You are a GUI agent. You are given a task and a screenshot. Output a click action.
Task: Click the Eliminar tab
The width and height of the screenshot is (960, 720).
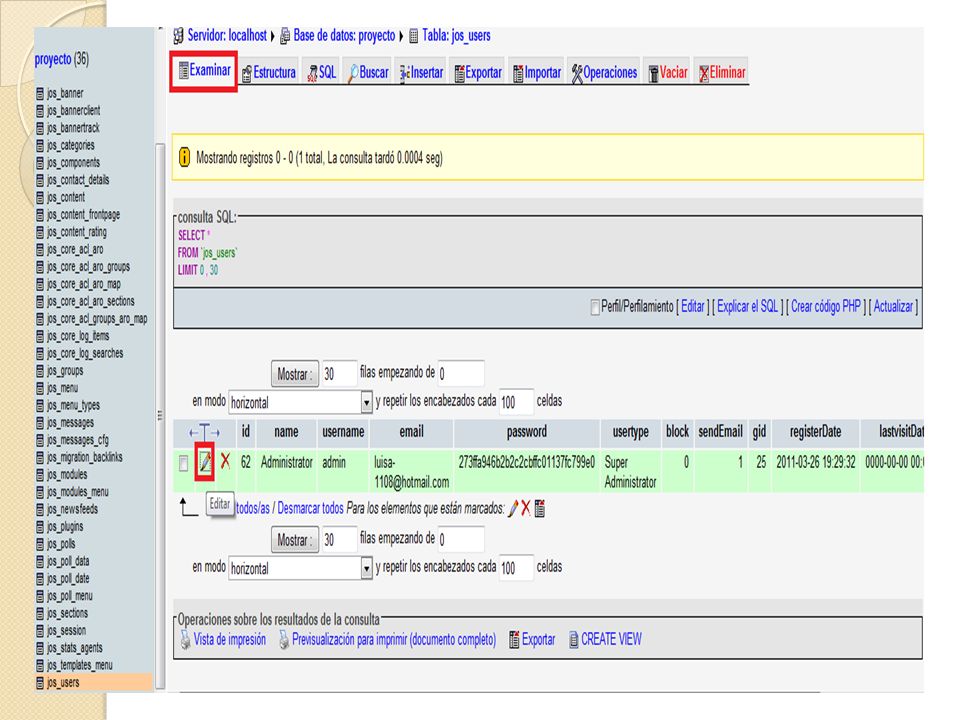[722, 73]
